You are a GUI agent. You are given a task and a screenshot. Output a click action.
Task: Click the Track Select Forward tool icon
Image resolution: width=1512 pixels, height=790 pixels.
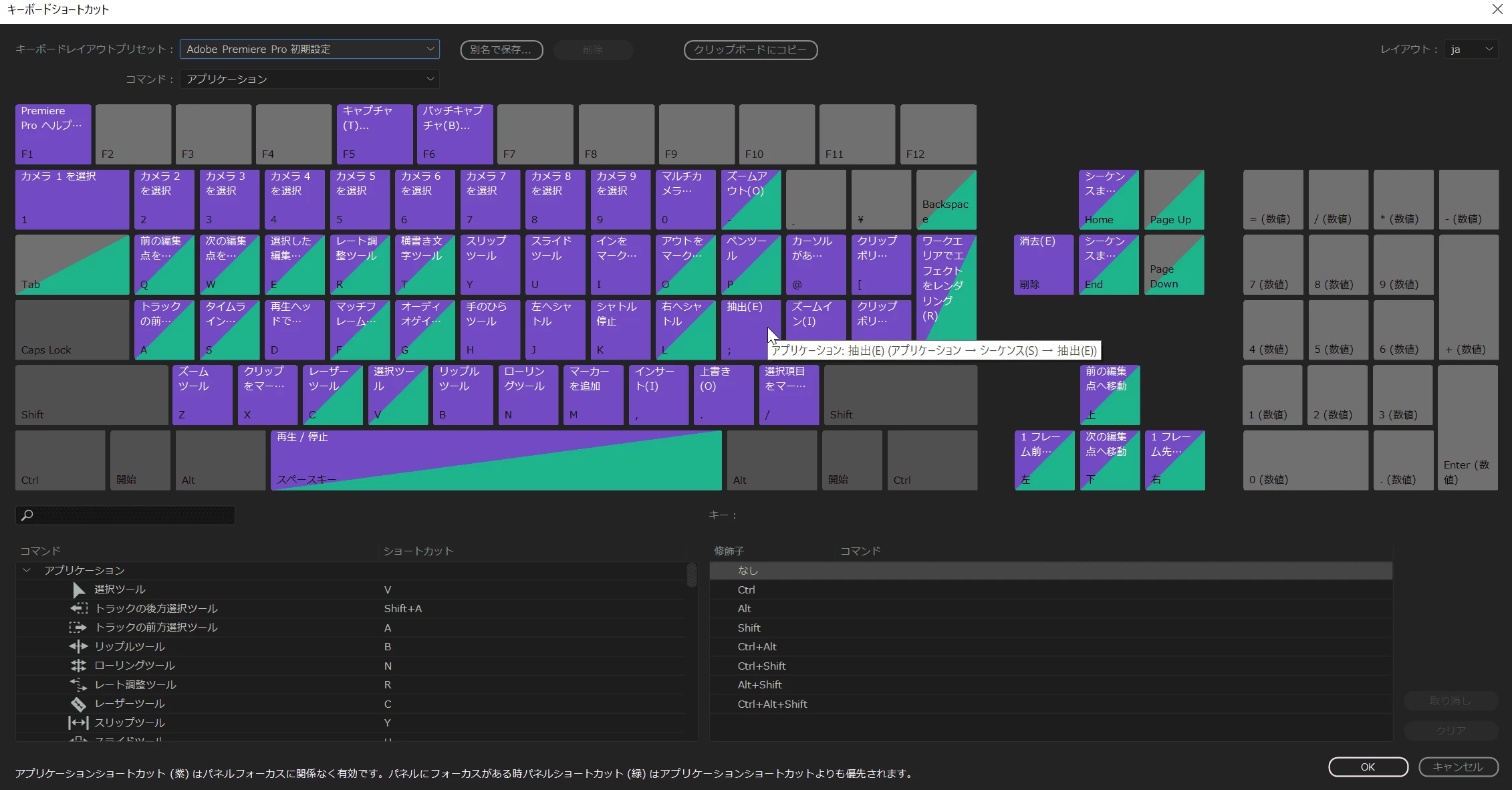(78, 628)
